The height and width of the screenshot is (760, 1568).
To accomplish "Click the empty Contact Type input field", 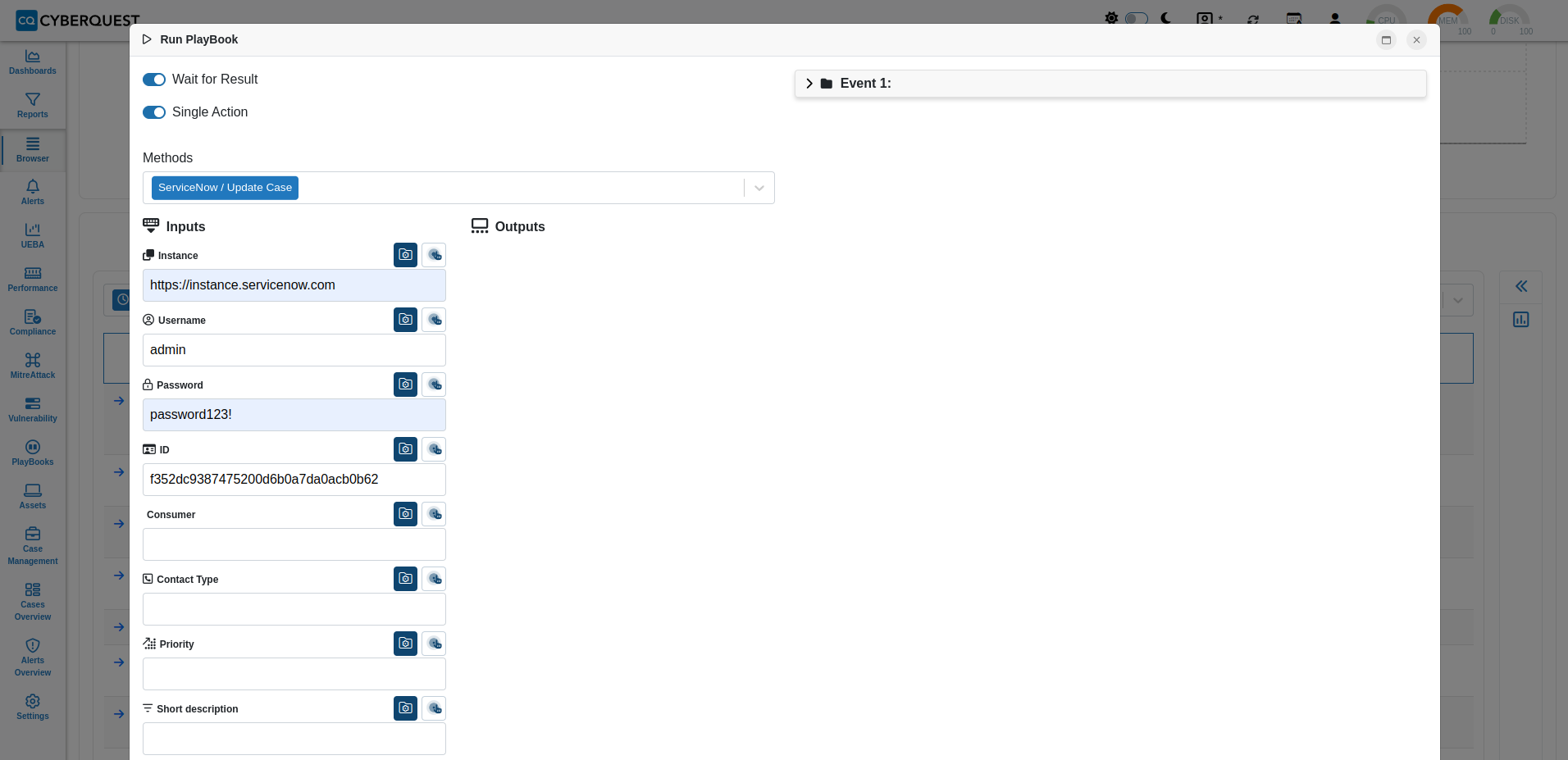I will point(294,609).
